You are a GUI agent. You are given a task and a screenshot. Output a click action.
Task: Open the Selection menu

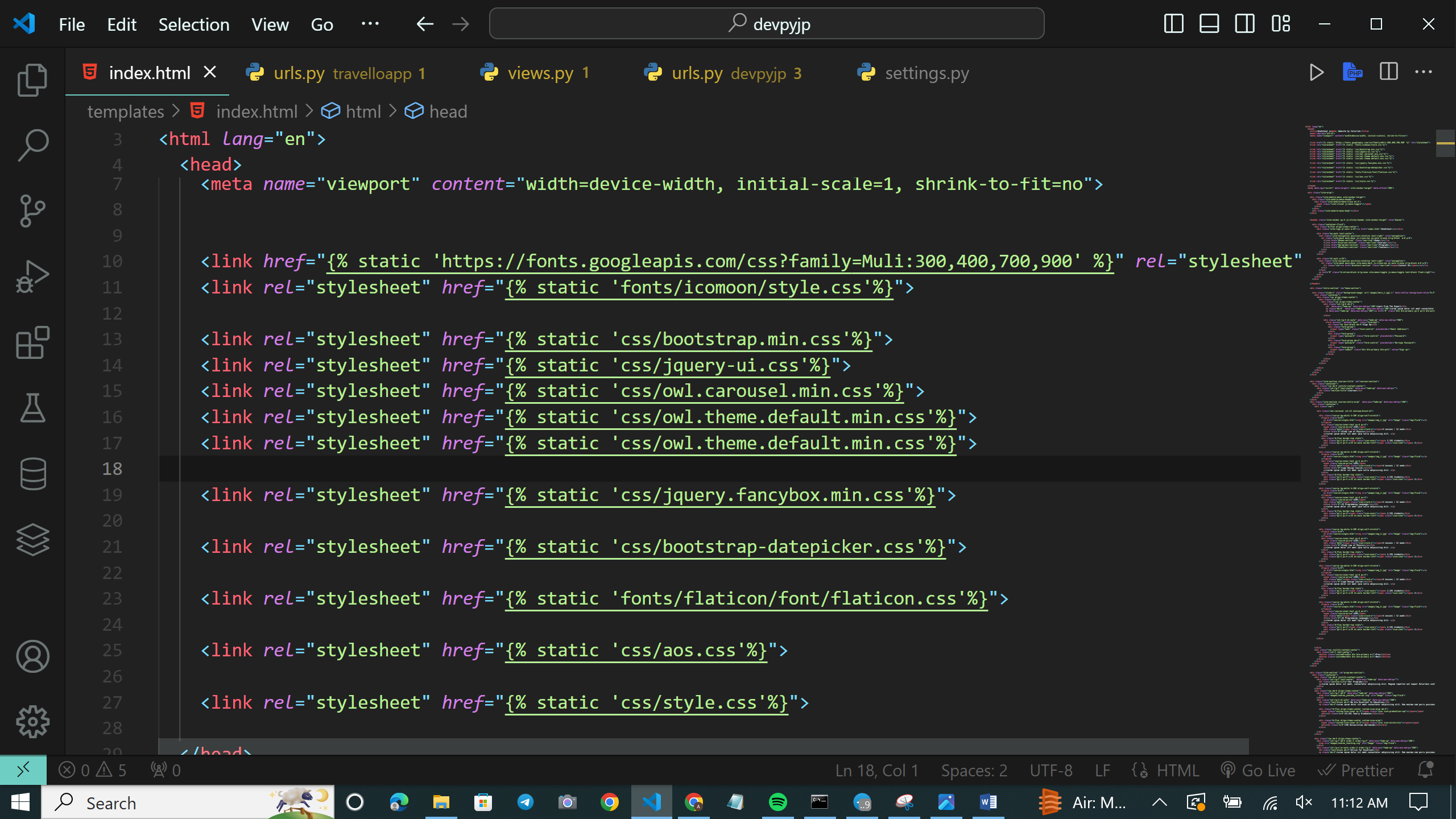tap(193, 24)
